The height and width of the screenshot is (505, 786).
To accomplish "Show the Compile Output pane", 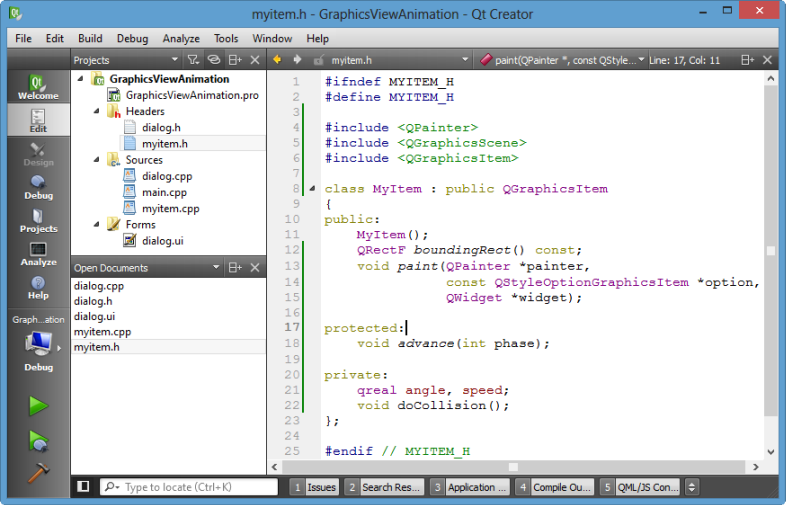I will tap(555, 487).
